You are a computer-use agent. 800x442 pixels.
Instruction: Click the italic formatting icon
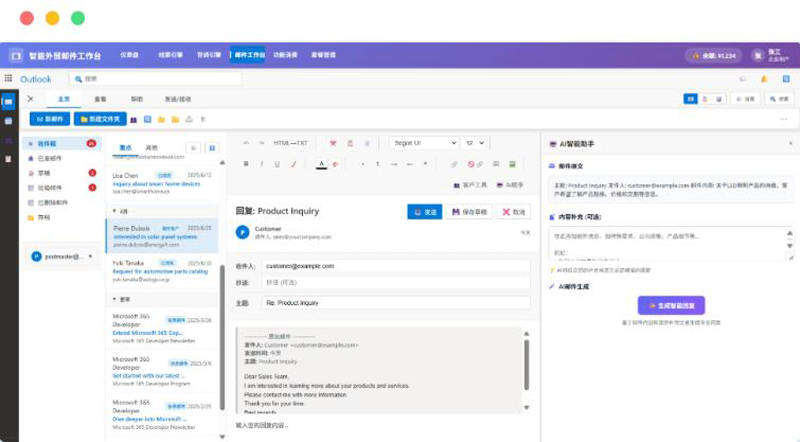pyautogui.click(x=262, y=164)
